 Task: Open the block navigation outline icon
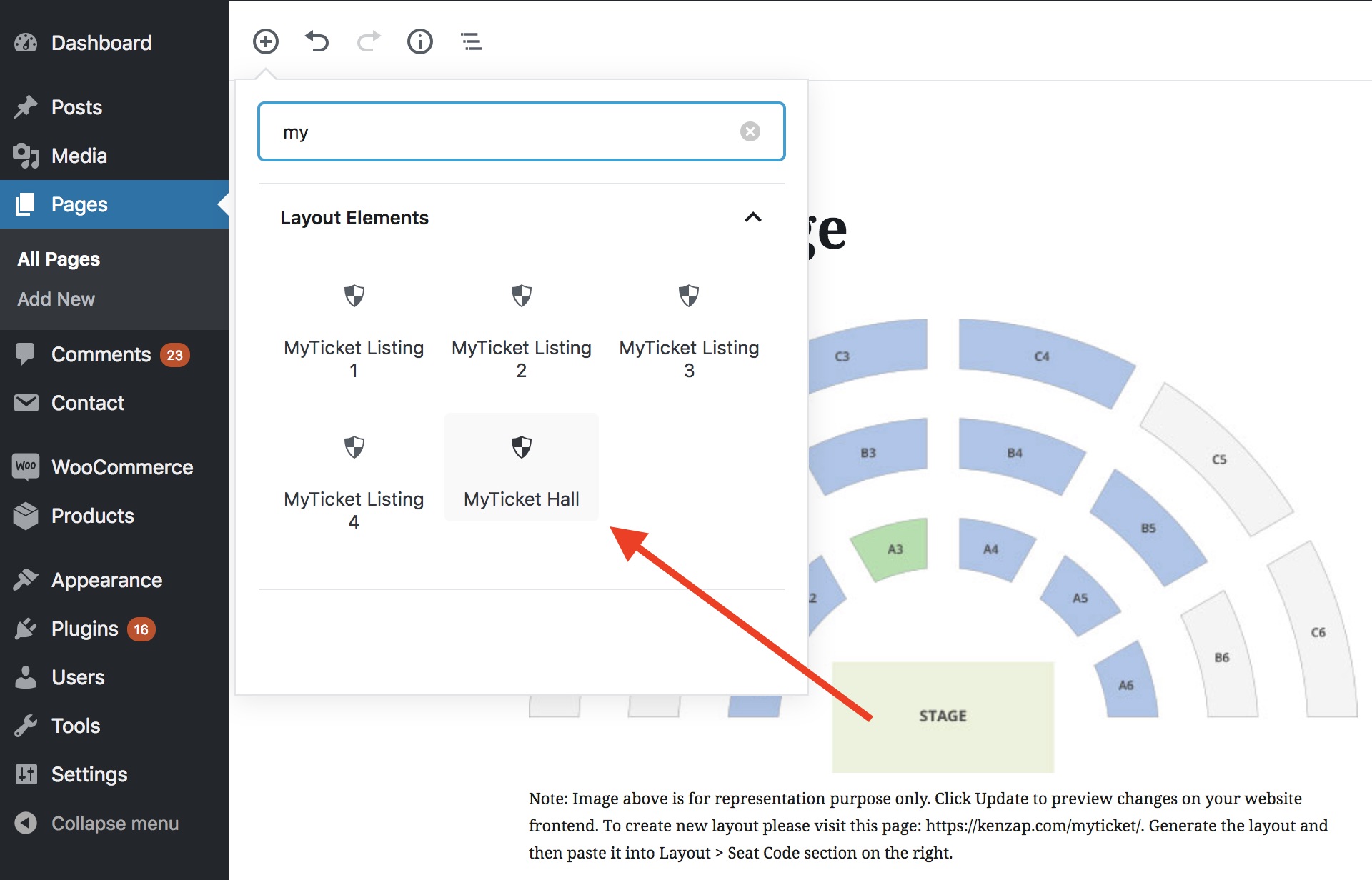tap(472, 41)
